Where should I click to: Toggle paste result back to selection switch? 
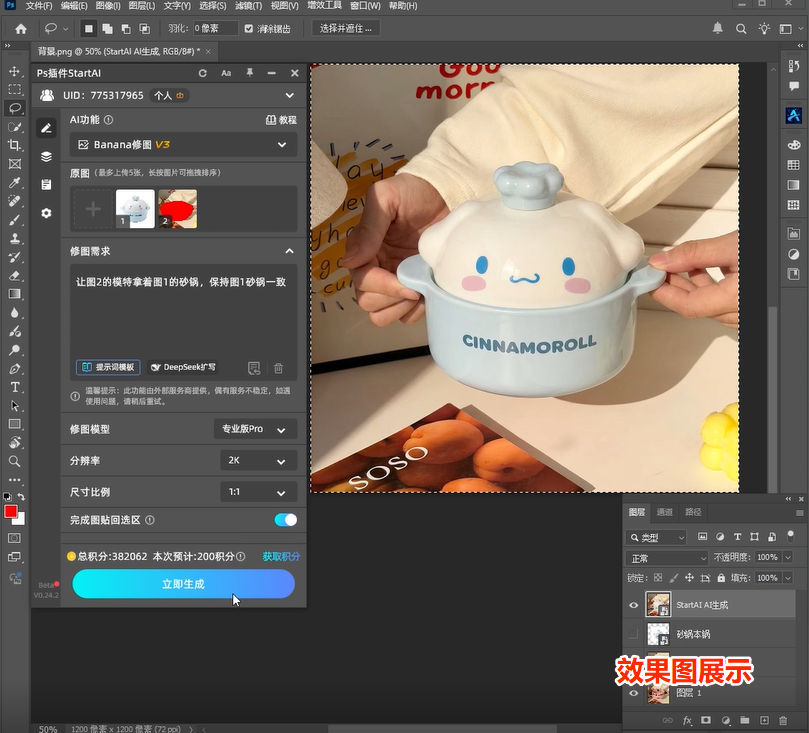[x=286, y=520]
